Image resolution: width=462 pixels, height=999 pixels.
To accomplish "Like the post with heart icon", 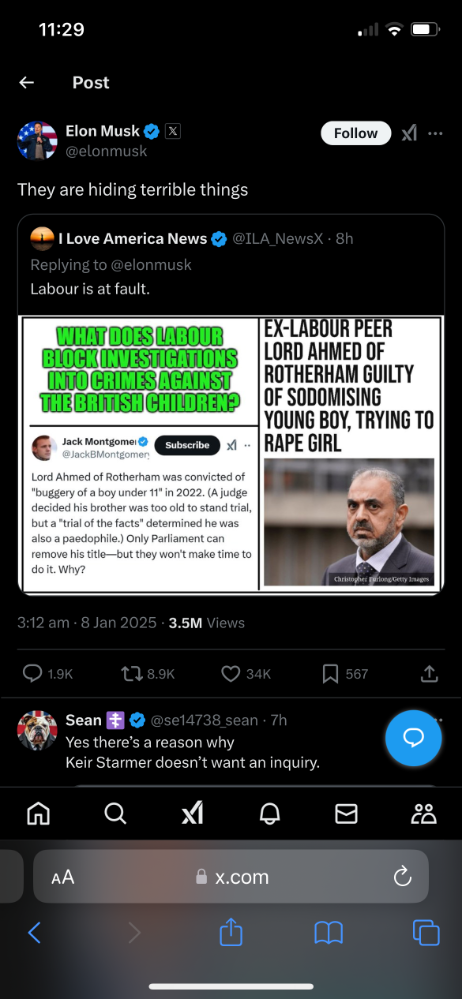I will coord(230,673).
